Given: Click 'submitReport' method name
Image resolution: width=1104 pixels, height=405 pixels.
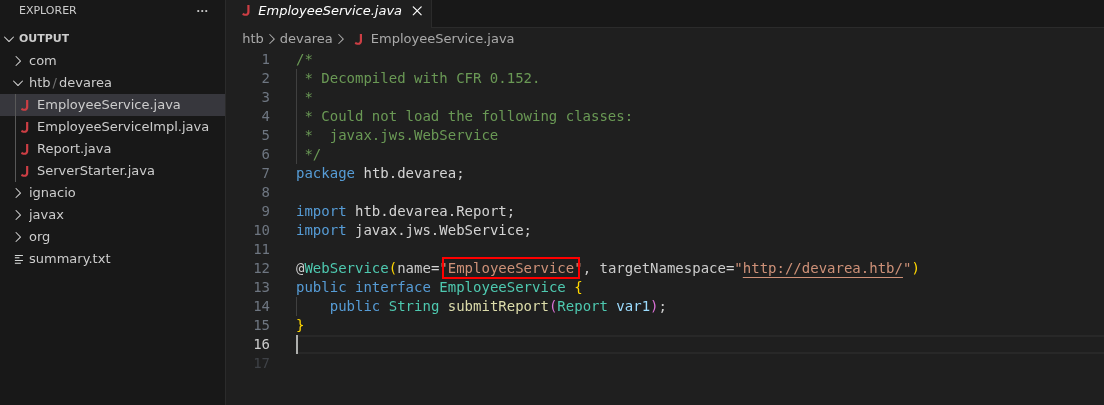Looking at the screenshot, I should [x=498, y=306].
